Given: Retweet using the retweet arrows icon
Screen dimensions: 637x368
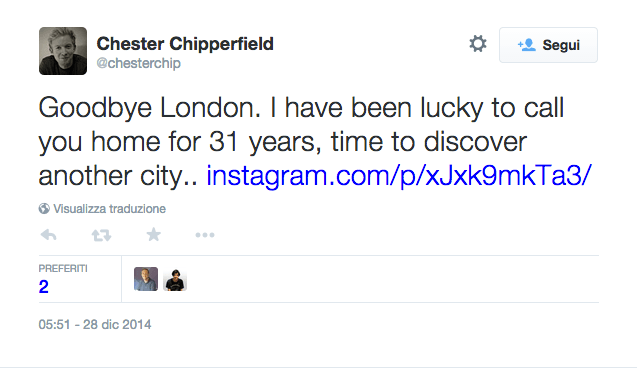Looking at the screenshot, I should (101, 235).
